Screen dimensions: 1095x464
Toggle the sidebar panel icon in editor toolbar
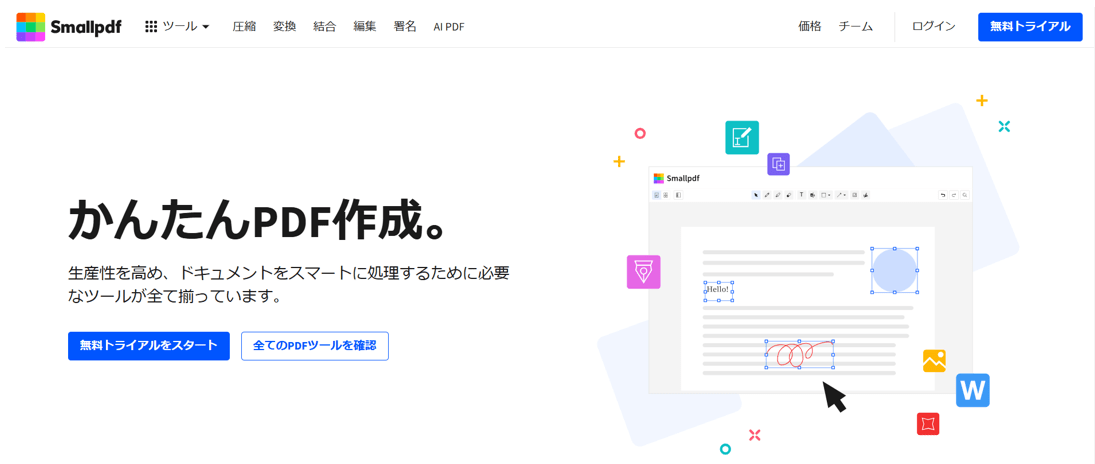pyautogui.click(x=678, y=195)
